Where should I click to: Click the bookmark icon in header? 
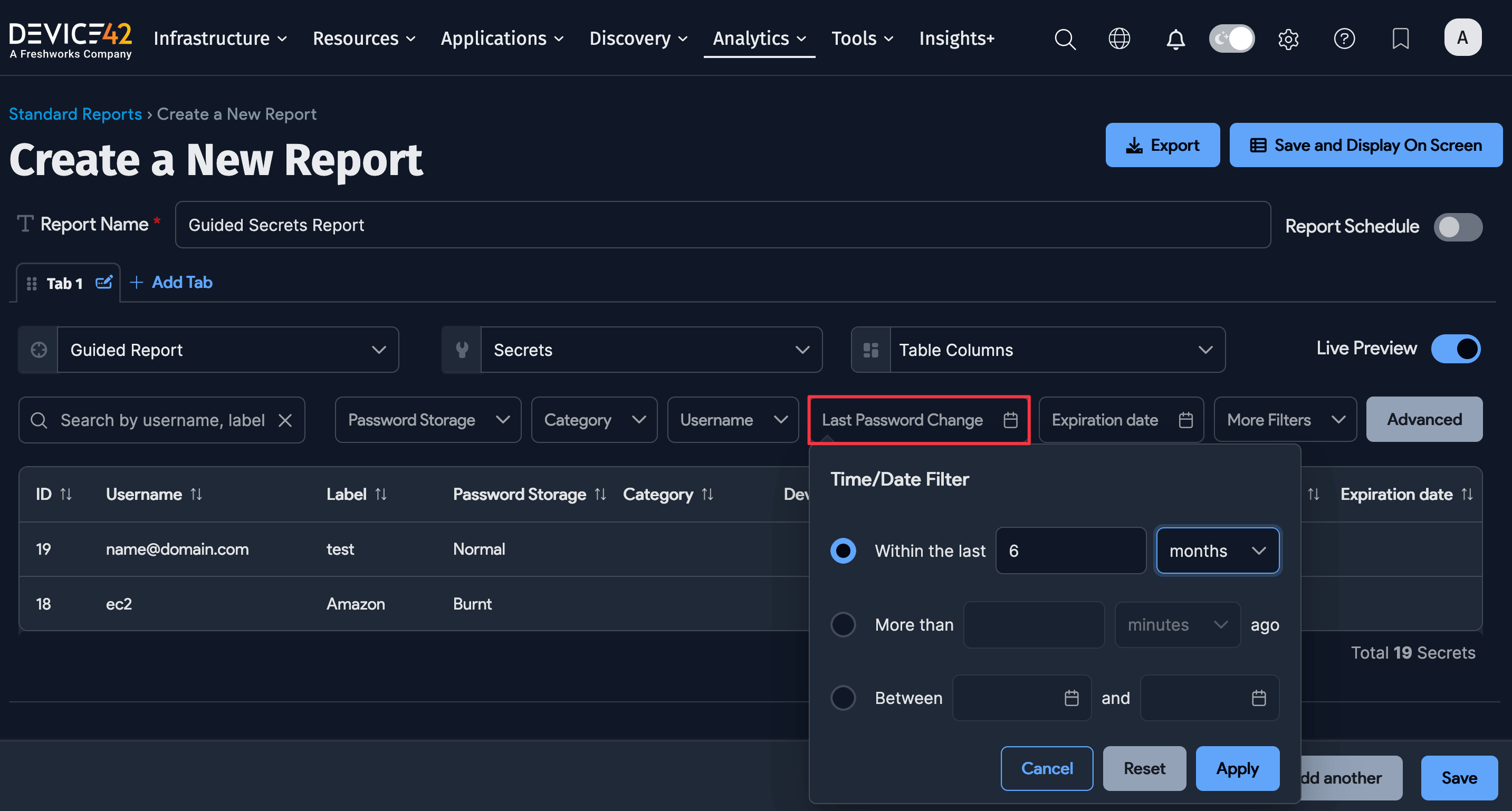[x=1401, y=38]
